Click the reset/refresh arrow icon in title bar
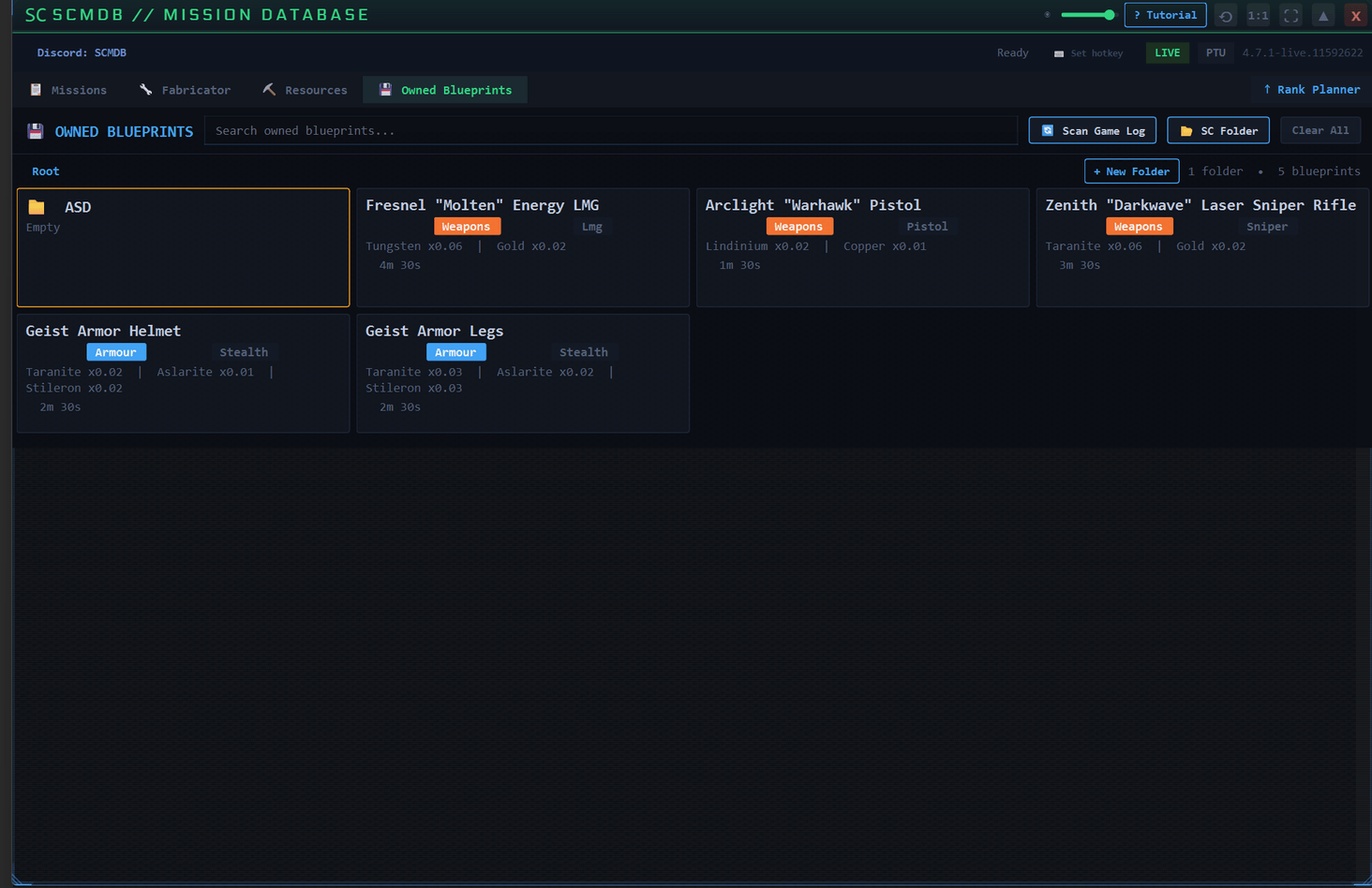 pos(1225,16)
